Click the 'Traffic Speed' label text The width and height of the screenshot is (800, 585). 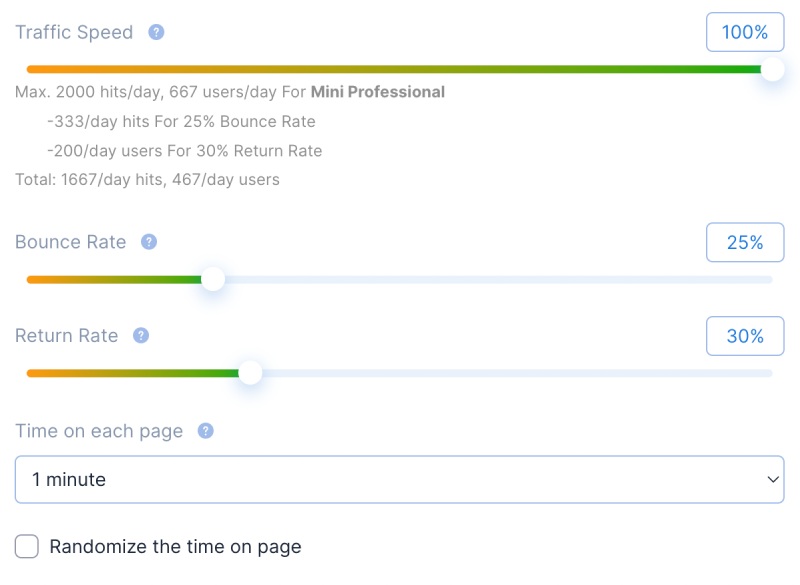pos(74,32)
